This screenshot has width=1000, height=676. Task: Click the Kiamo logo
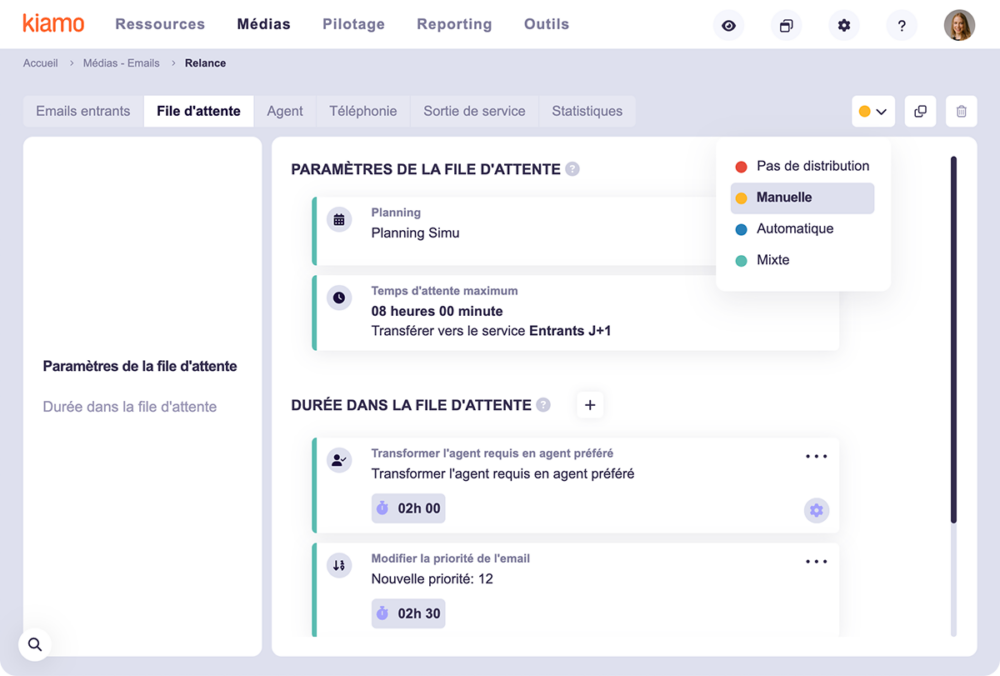[54, 24]
